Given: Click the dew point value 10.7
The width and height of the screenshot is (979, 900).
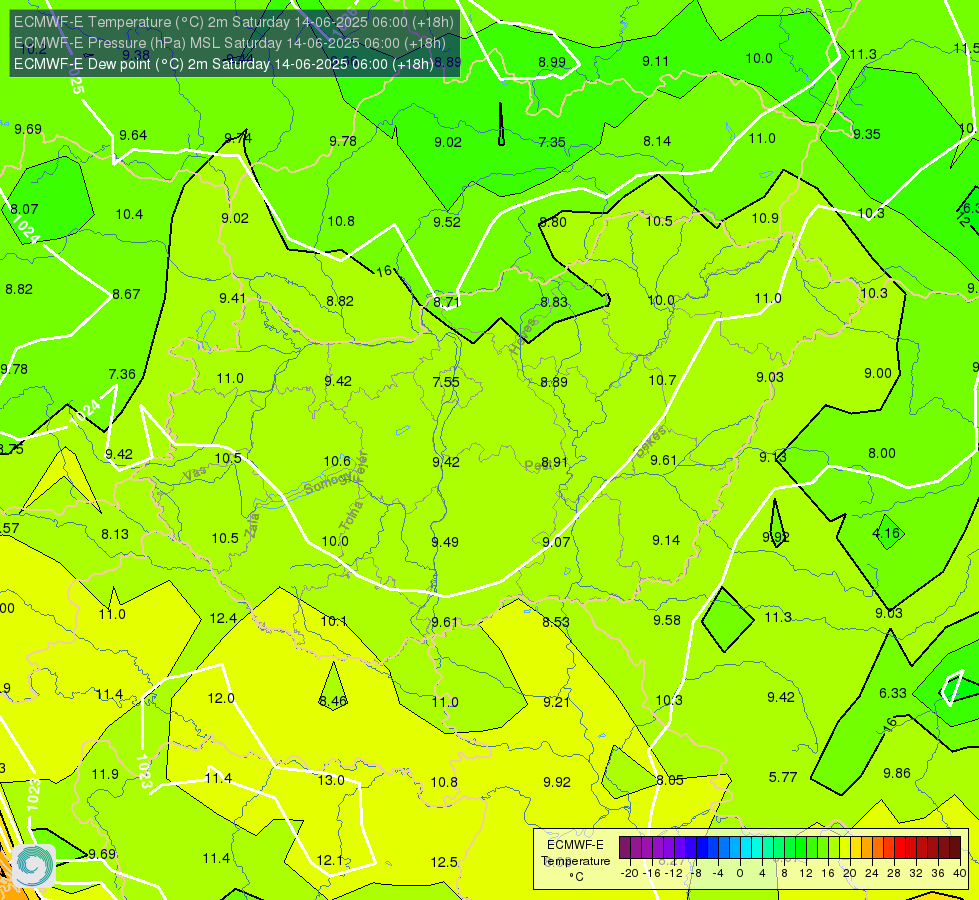Looking at the screenshot, I should click(662, 380).
